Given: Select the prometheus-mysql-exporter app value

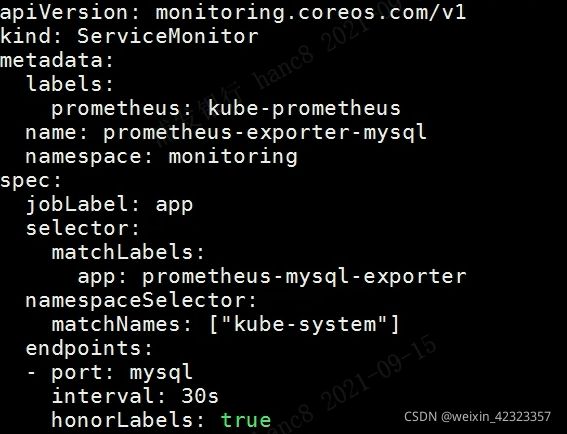Looking at the screenshot, I should coord(304,277).
